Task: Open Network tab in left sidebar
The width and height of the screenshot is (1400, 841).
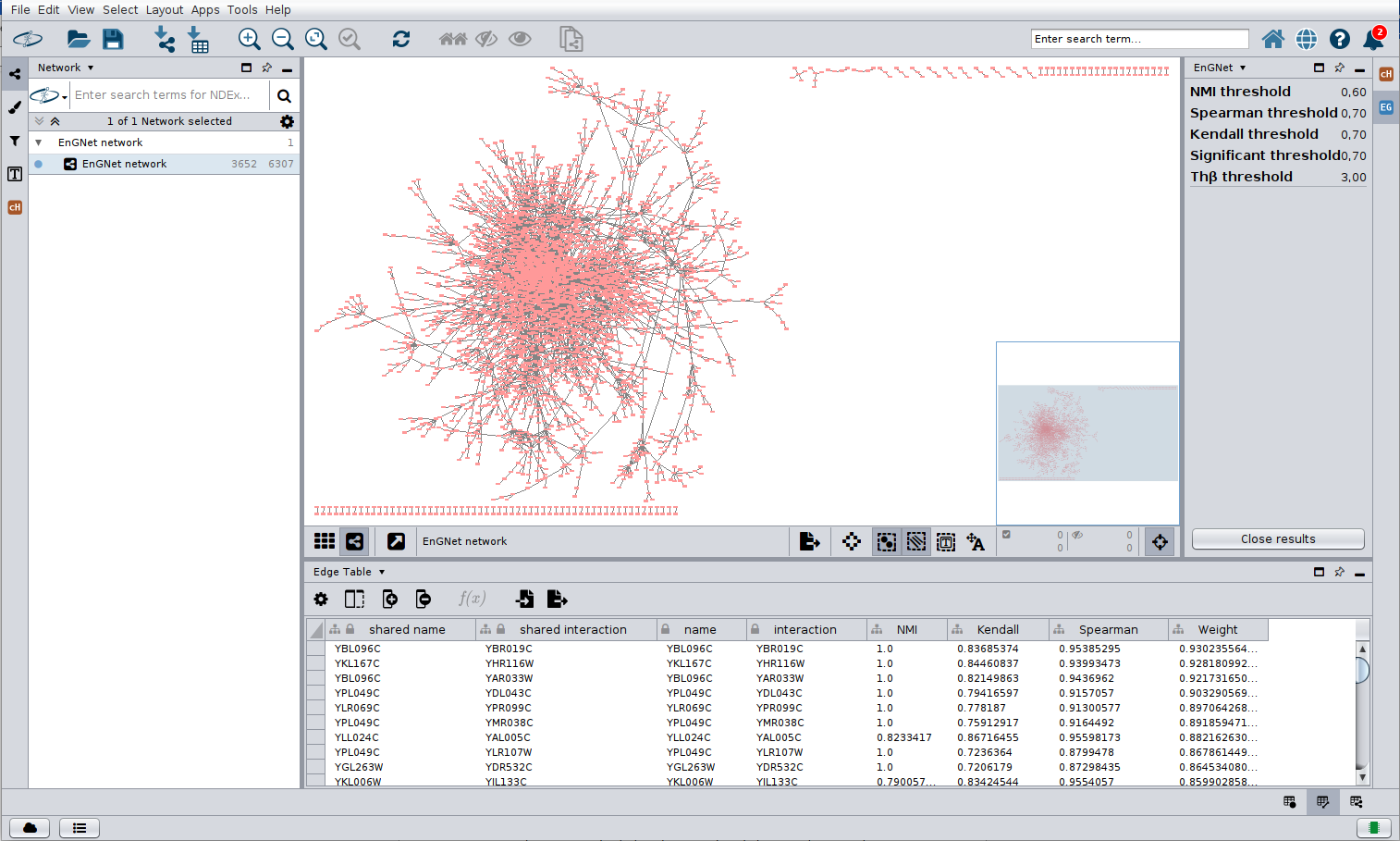Action: pos(15,74)
